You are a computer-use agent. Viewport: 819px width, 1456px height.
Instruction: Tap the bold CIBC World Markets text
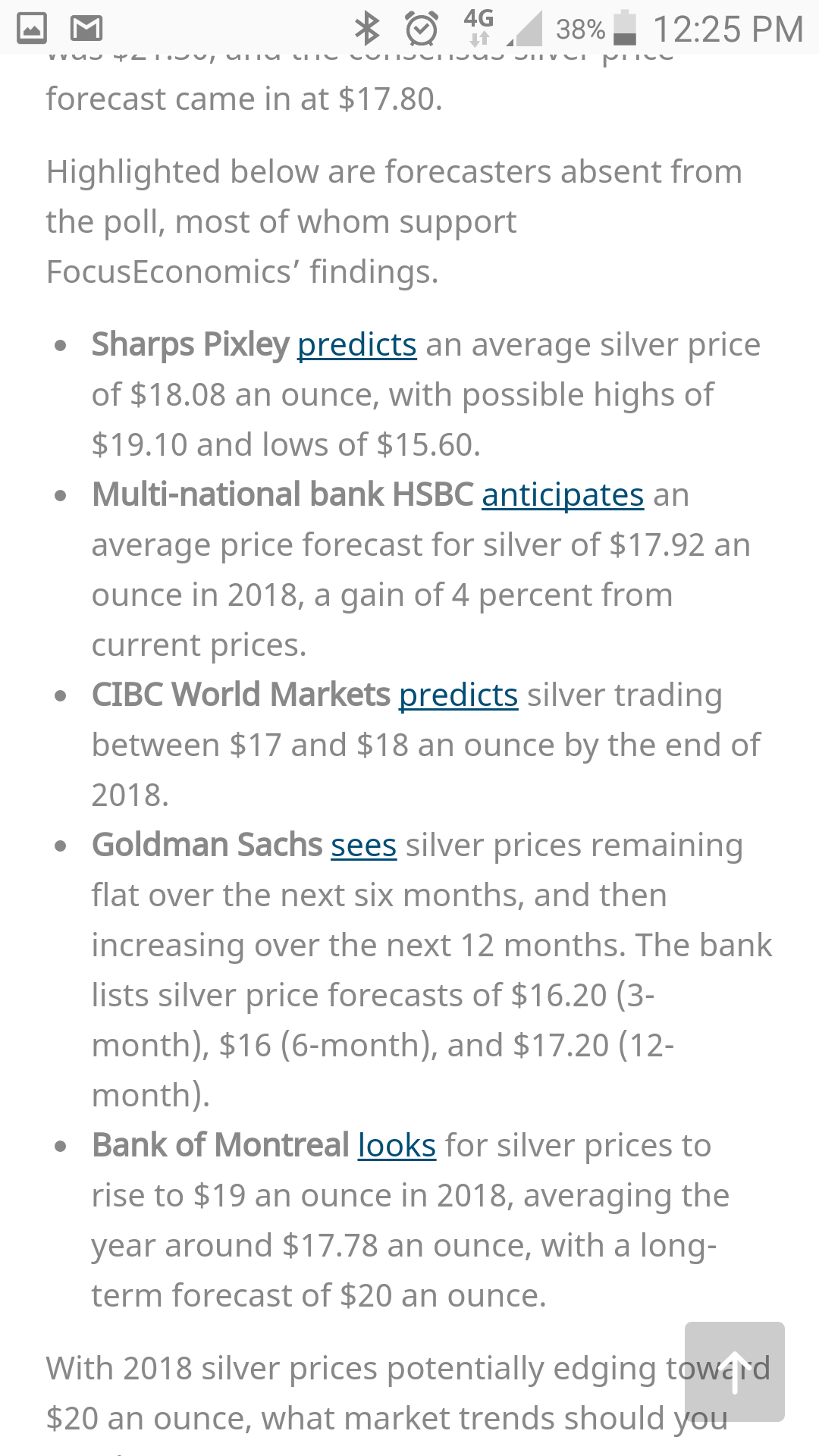point(241,695)
